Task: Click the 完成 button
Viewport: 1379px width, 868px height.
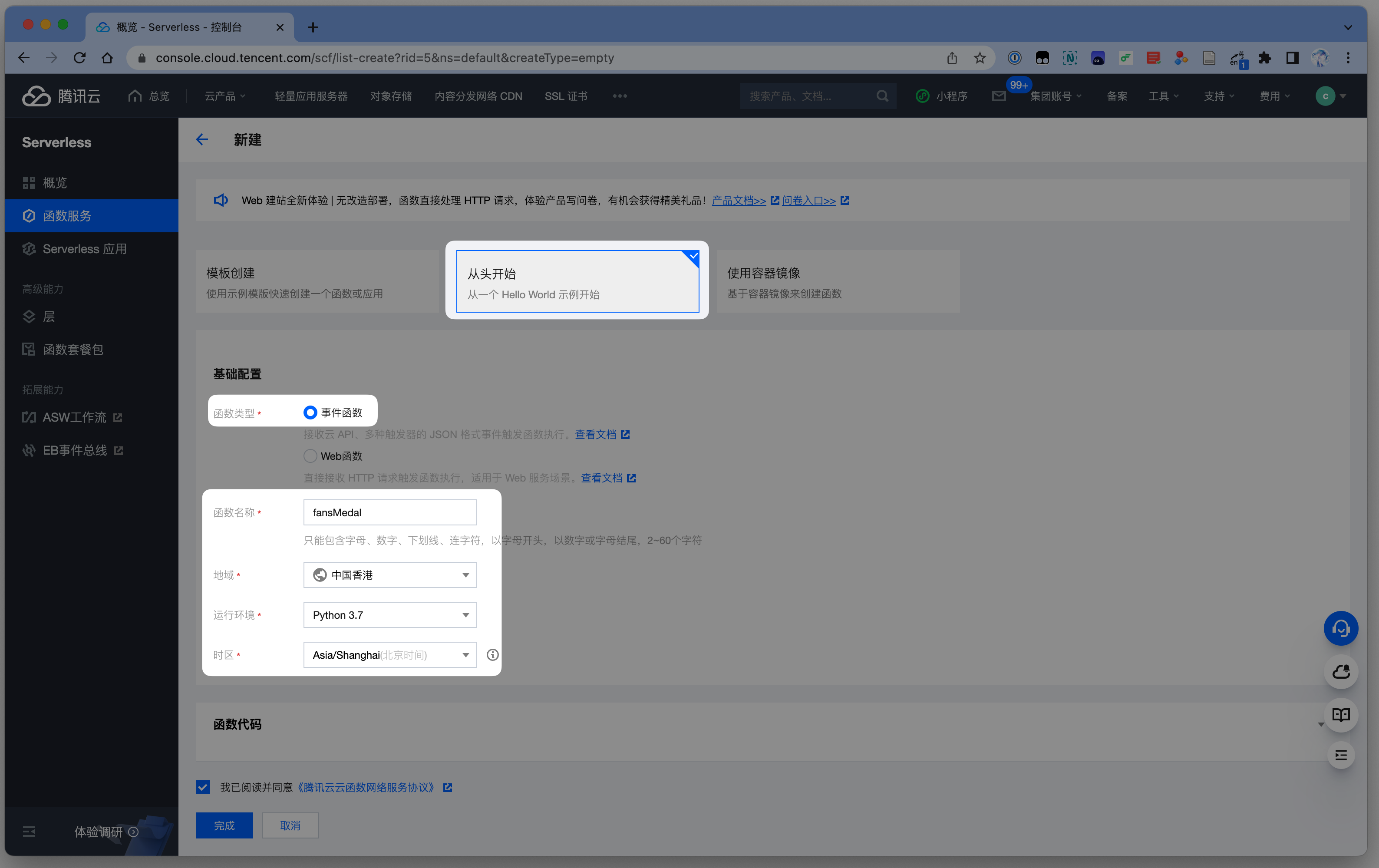Action: pos(224,825)
